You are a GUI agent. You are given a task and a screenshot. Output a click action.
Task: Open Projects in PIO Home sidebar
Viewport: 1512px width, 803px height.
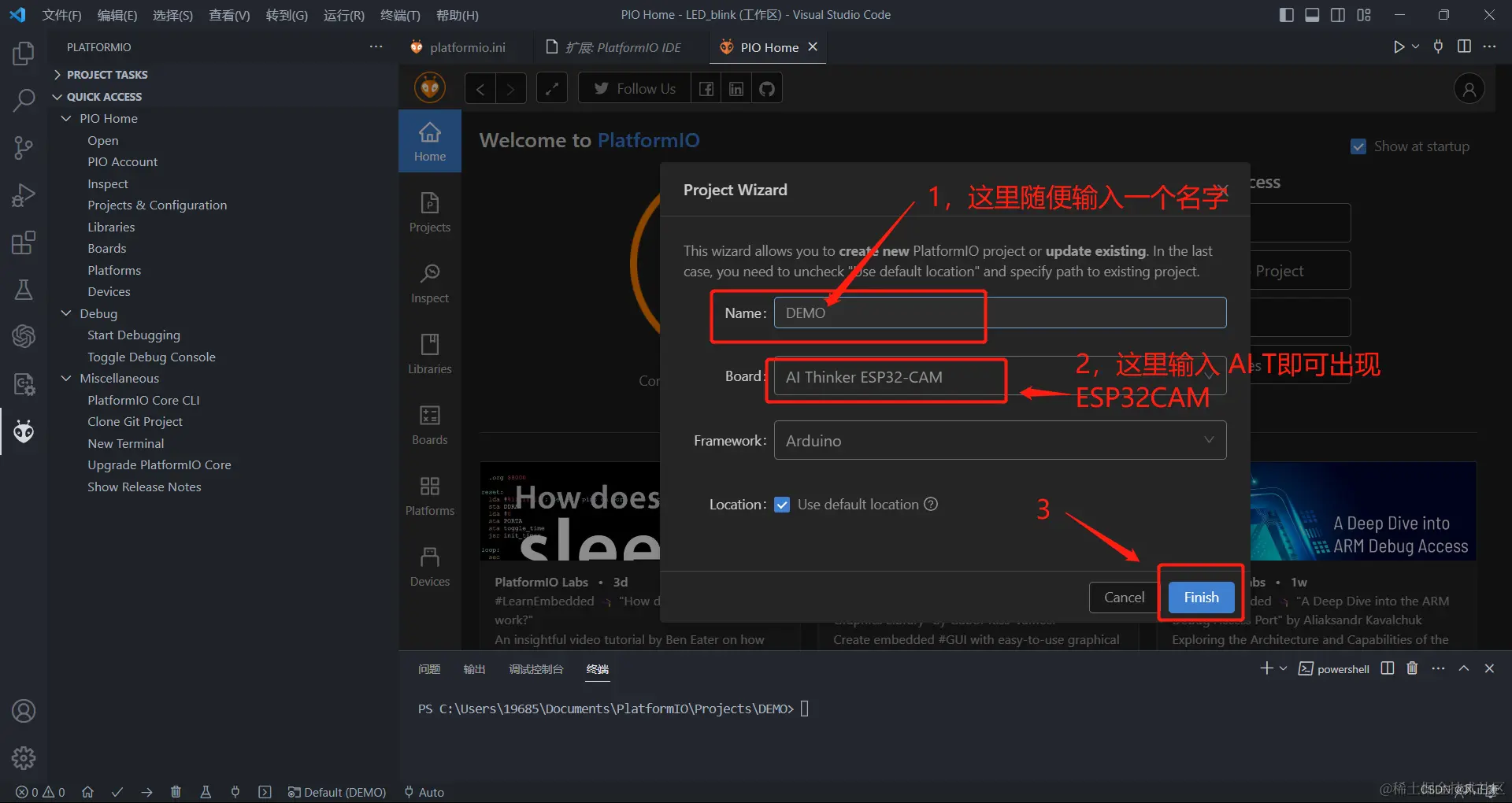430,213
